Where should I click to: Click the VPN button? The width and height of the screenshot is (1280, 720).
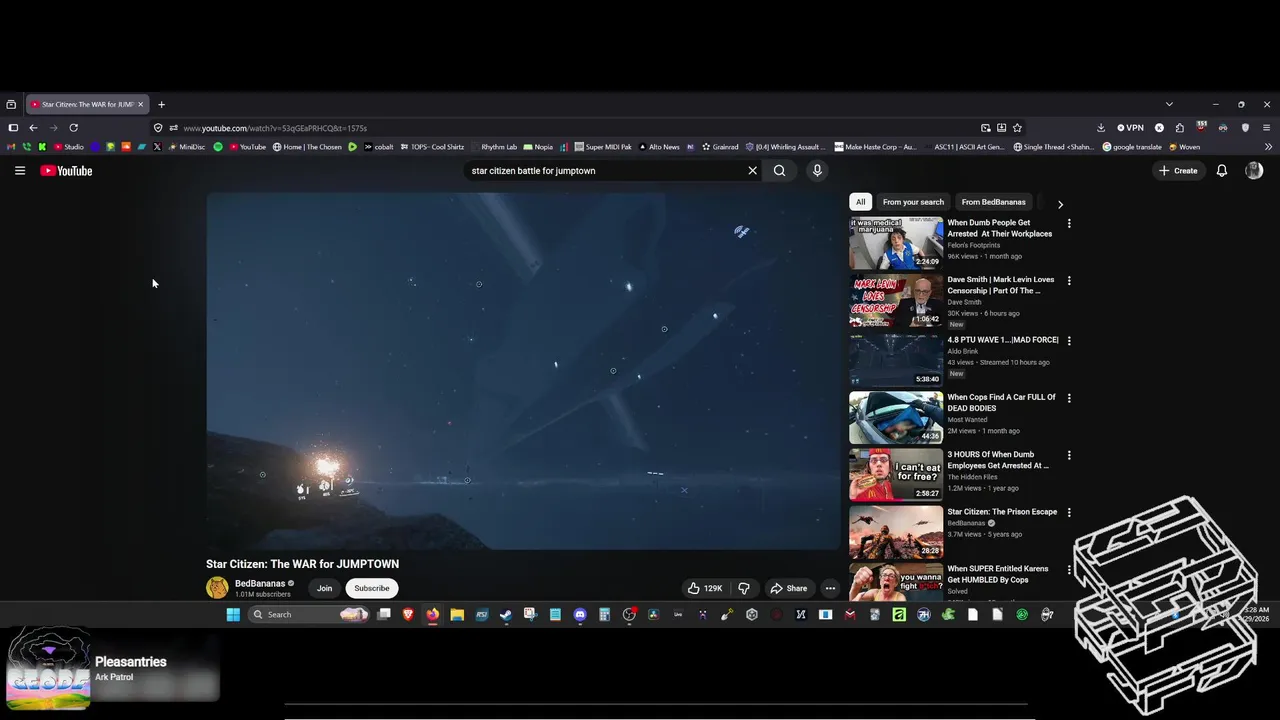(x=1131, y=128)
